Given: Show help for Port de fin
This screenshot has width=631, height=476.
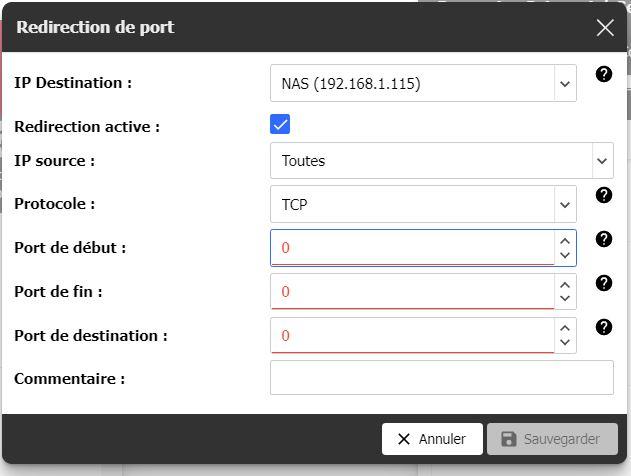Looking at the screenshot, I should tap(603, 283).
